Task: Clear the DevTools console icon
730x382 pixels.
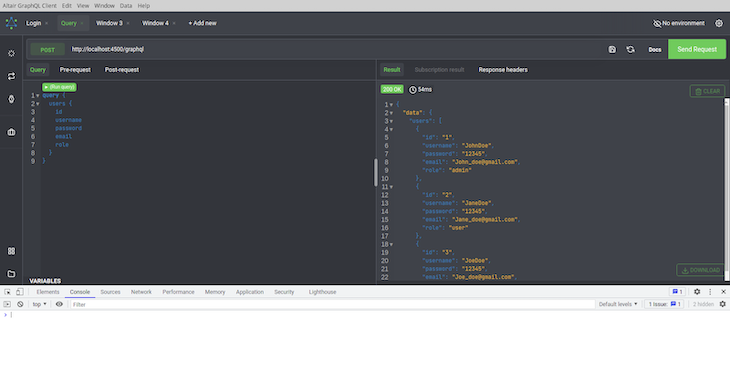Action: 20,304
